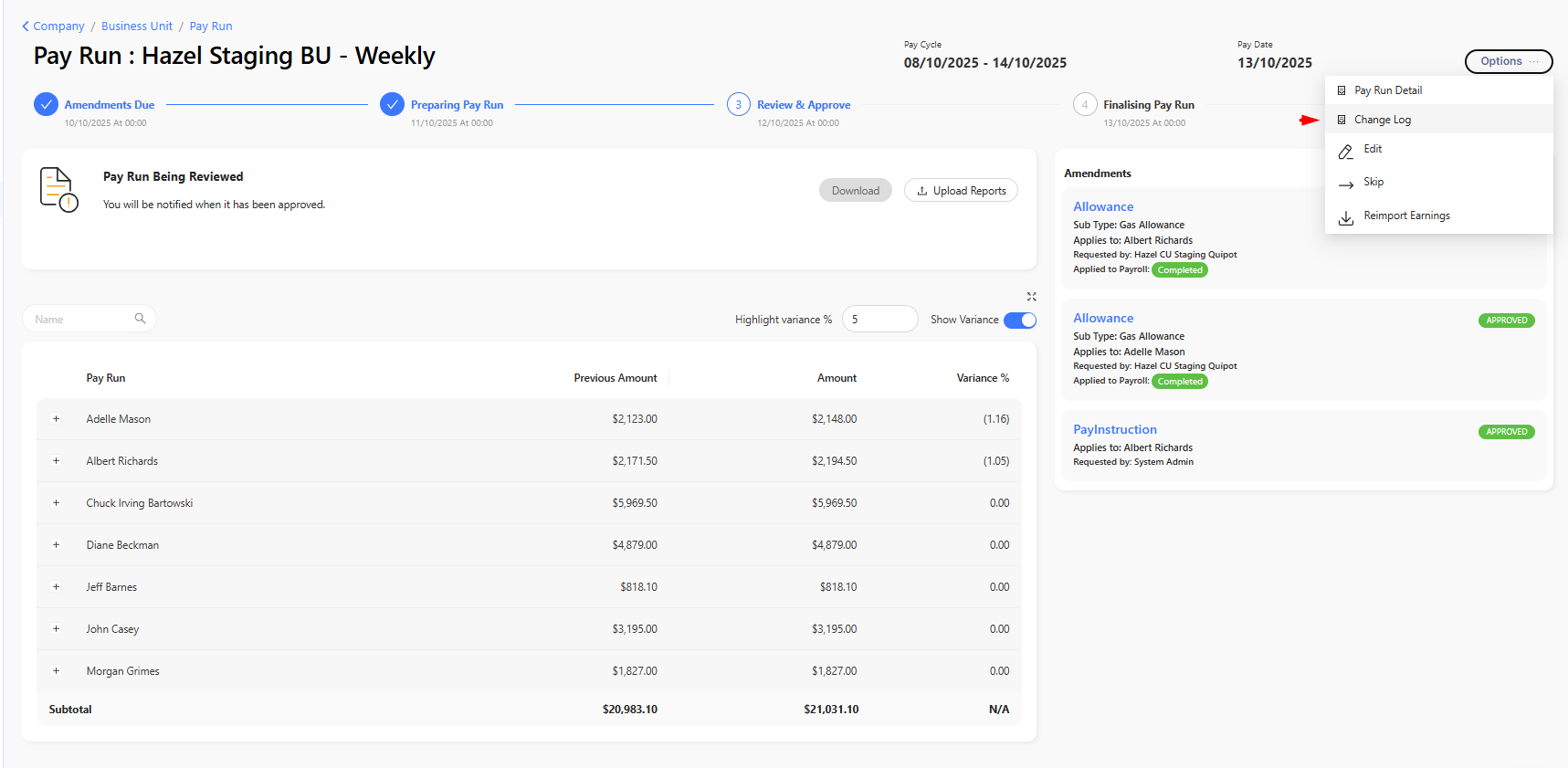Click the Pay Run column header
1568x768 pixels.
106,378
